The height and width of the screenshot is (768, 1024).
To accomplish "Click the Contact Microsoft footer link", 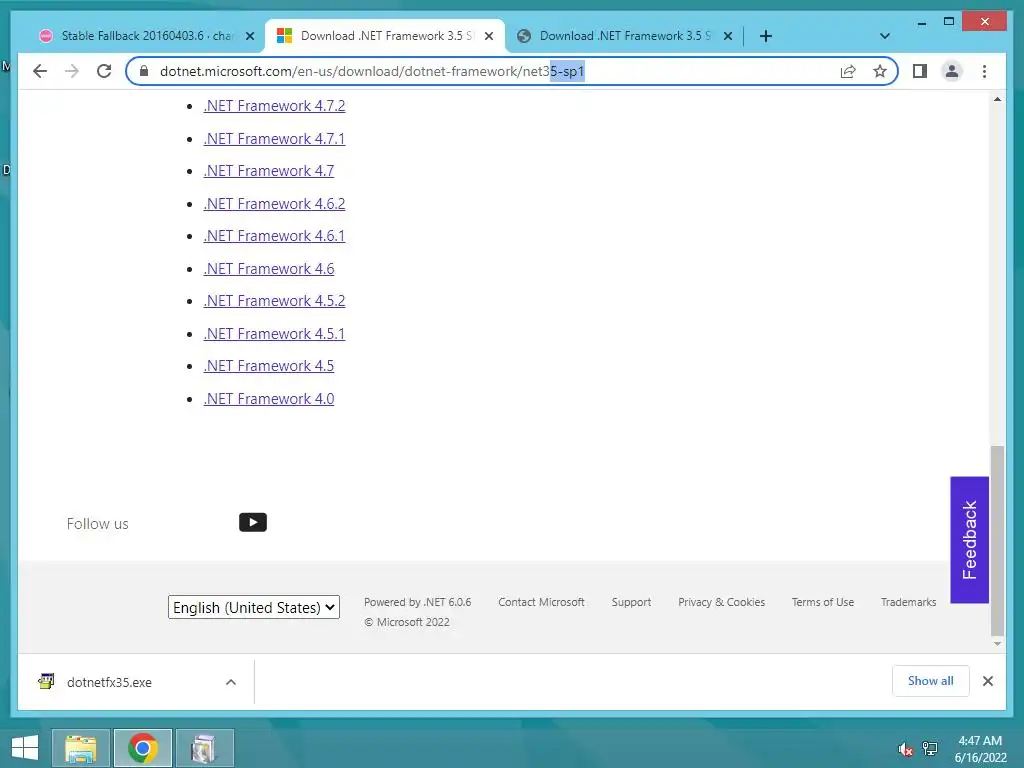I will (x=541, y=602).
